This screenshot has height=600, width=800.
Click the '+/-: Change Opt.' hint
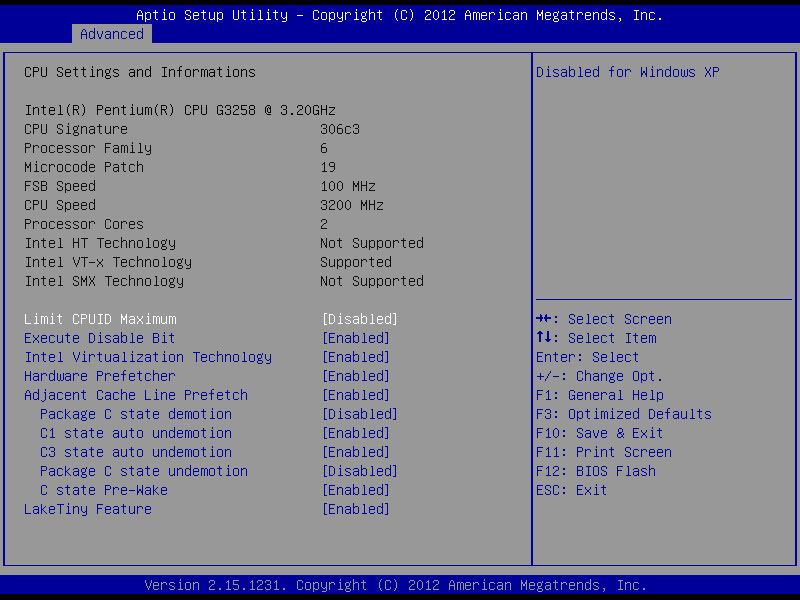(x=599, y=376)
